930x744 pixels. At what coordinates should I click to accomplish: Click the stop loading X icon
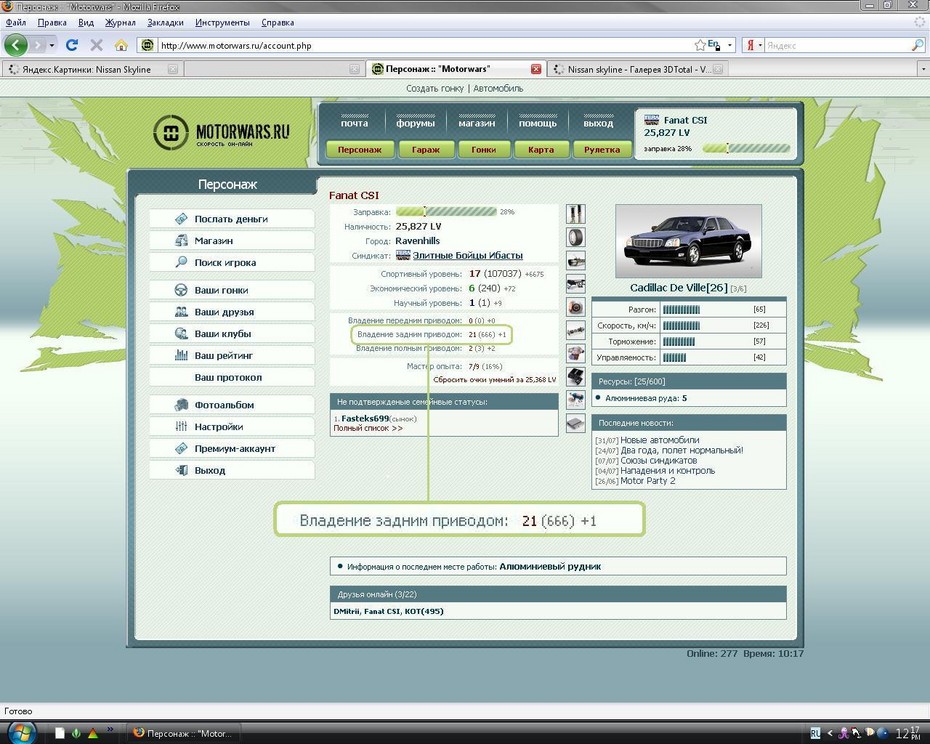97,45
